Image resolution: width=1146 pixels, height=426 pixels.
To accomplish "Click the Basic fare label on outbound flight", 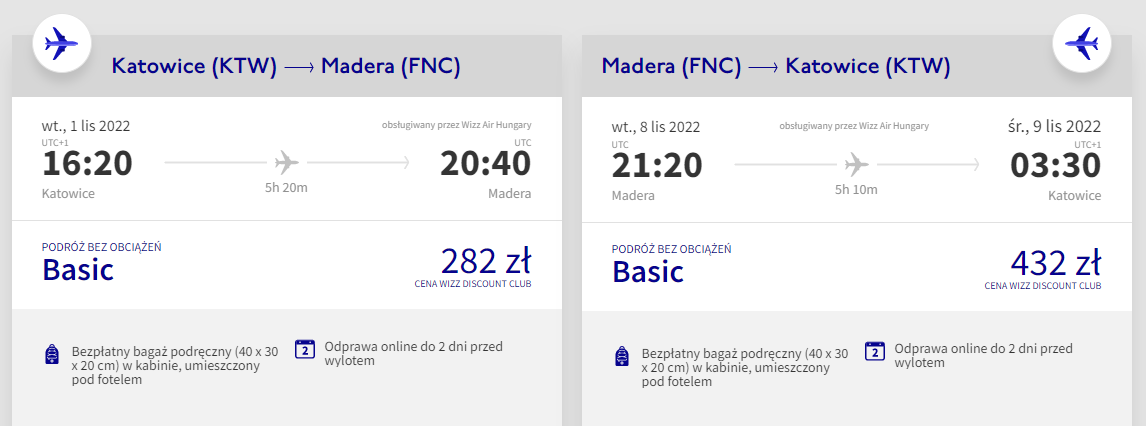I will (x=78, y=270).
